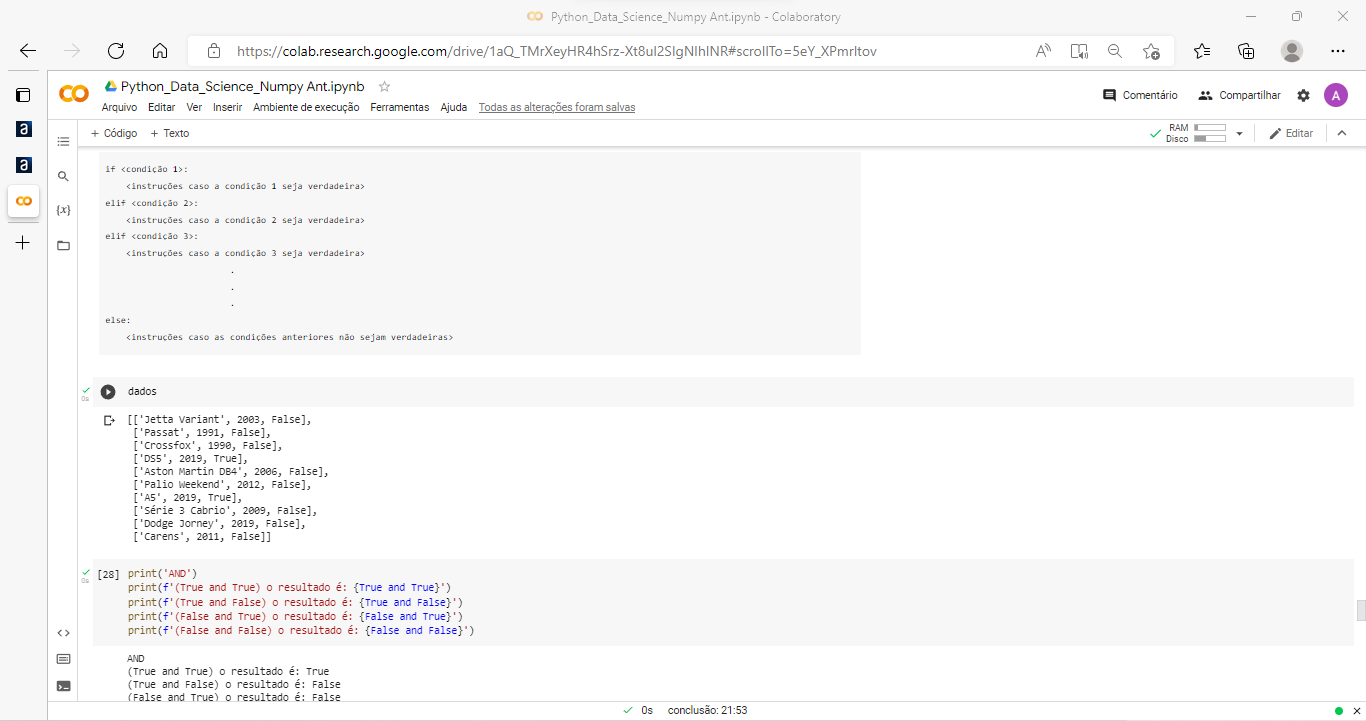Open Ambiente de execução menu
The image size is (1366, 721).
306,107
